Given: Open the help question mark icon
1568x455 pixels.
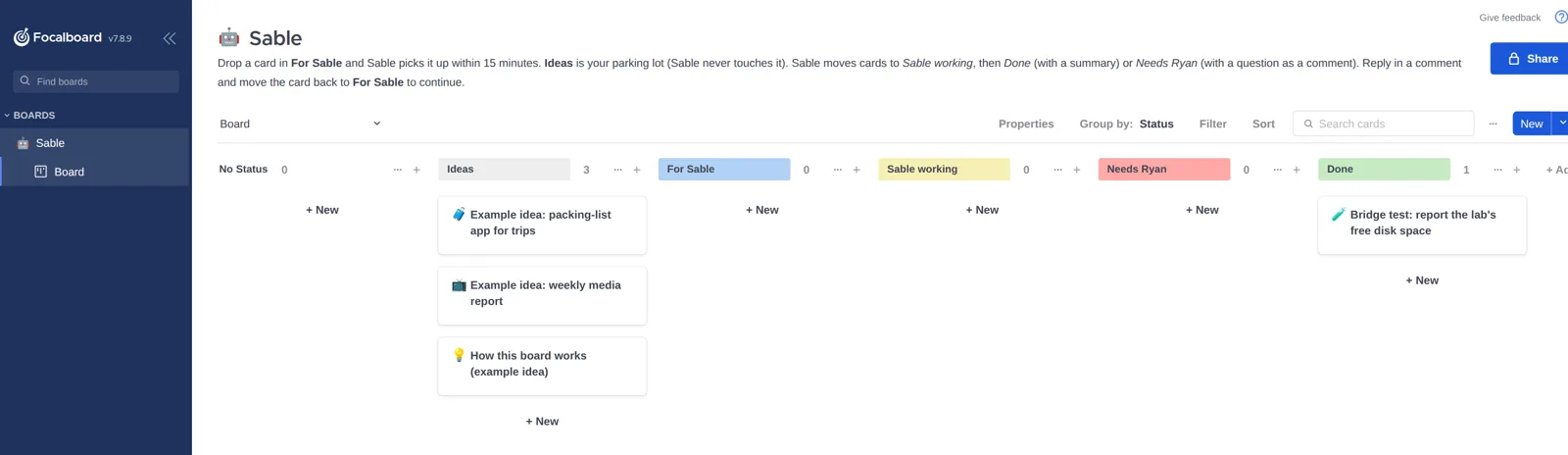Looking at the screenshot, I should [x=1561, y=17].
